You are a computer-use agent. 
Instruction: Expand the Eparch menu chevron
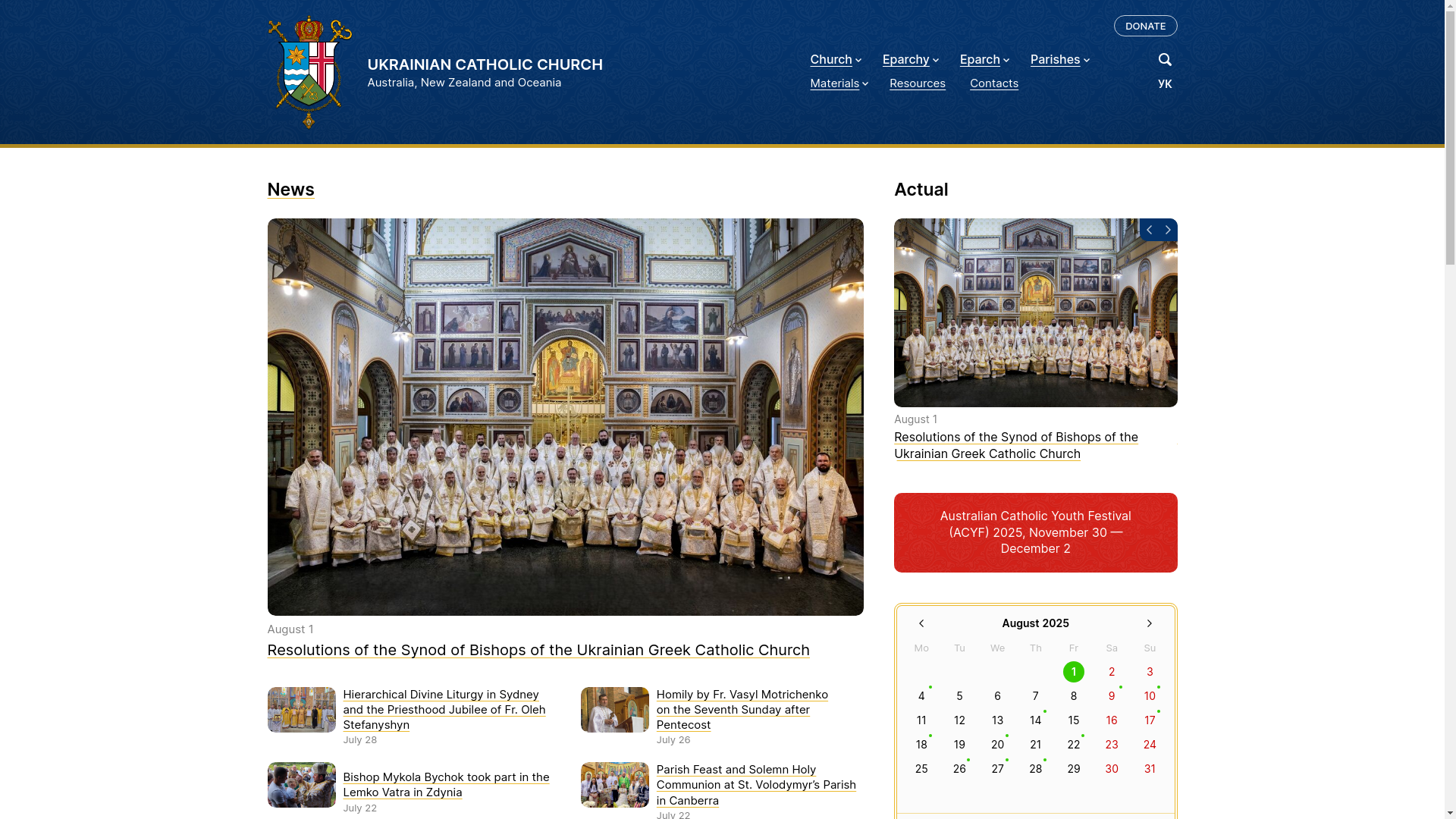(1006, 61)
